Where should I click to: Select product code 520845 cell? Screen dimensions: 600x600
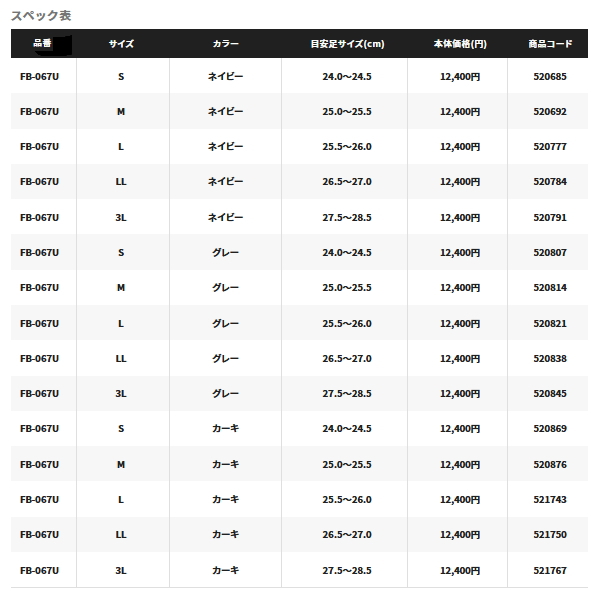coord(550,393)
